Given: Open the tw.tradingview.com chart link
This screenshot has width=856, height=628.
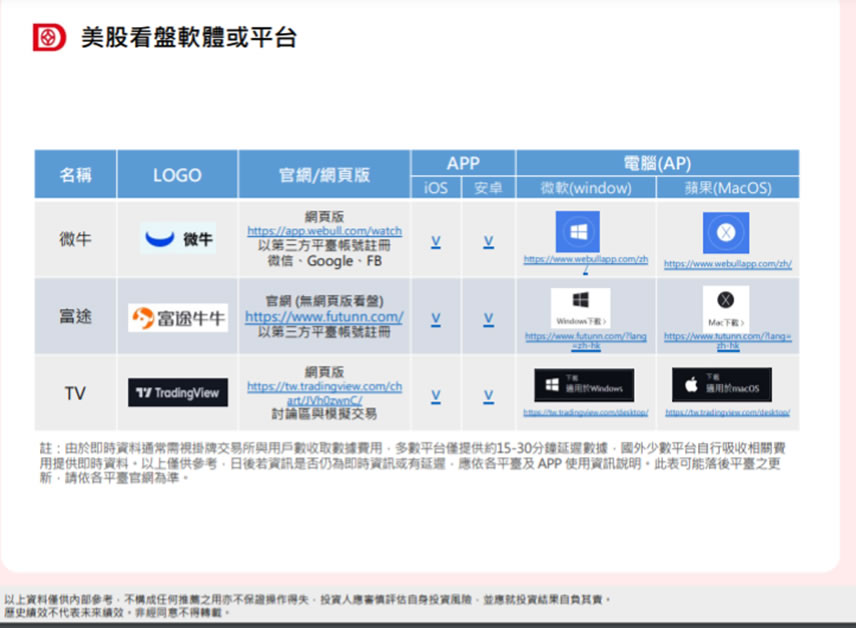Looking at the screenshot, I should (324, 393).
